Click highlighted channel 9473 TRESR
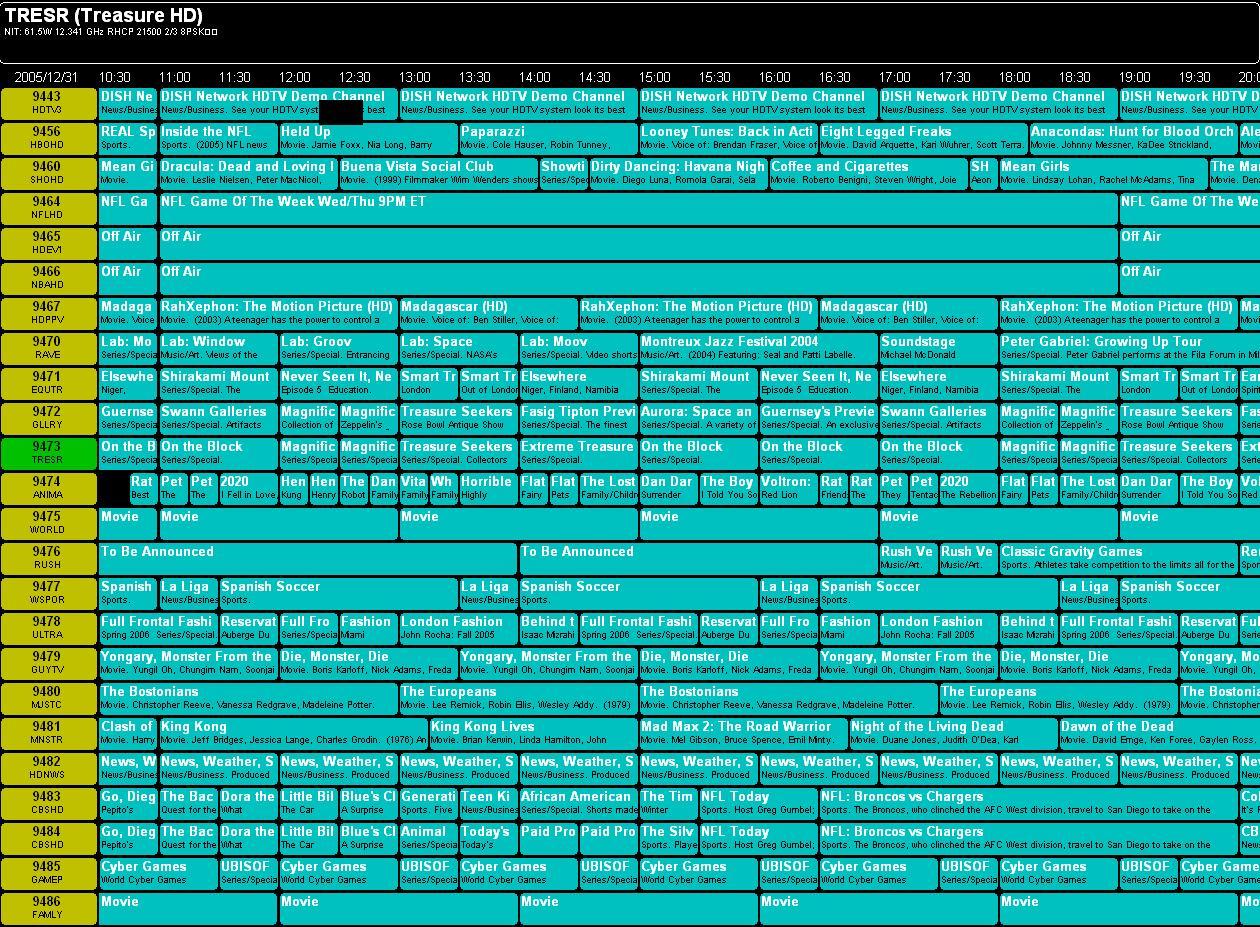The height and width of the screenshot is (927, 1260). tap(48, 453)
